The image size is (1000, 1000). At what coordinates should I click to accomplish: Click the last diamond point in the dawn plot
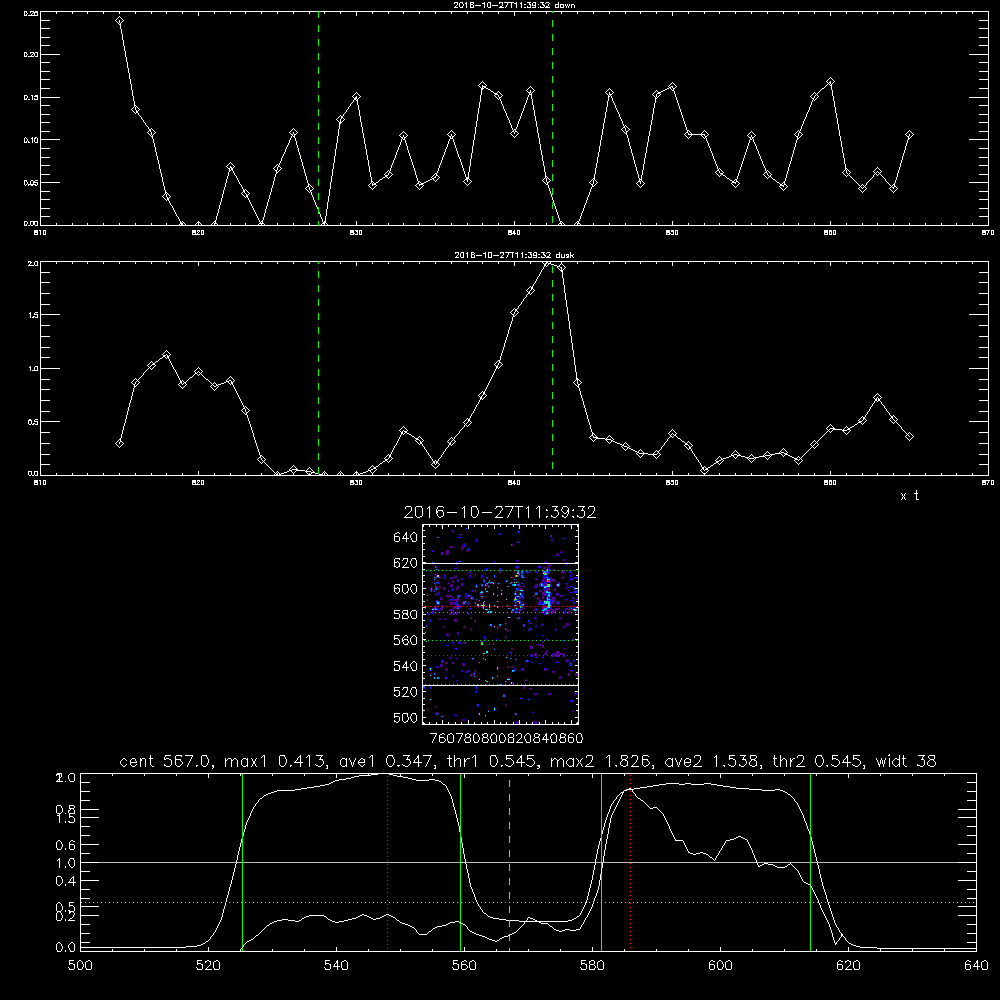(909, 135)
